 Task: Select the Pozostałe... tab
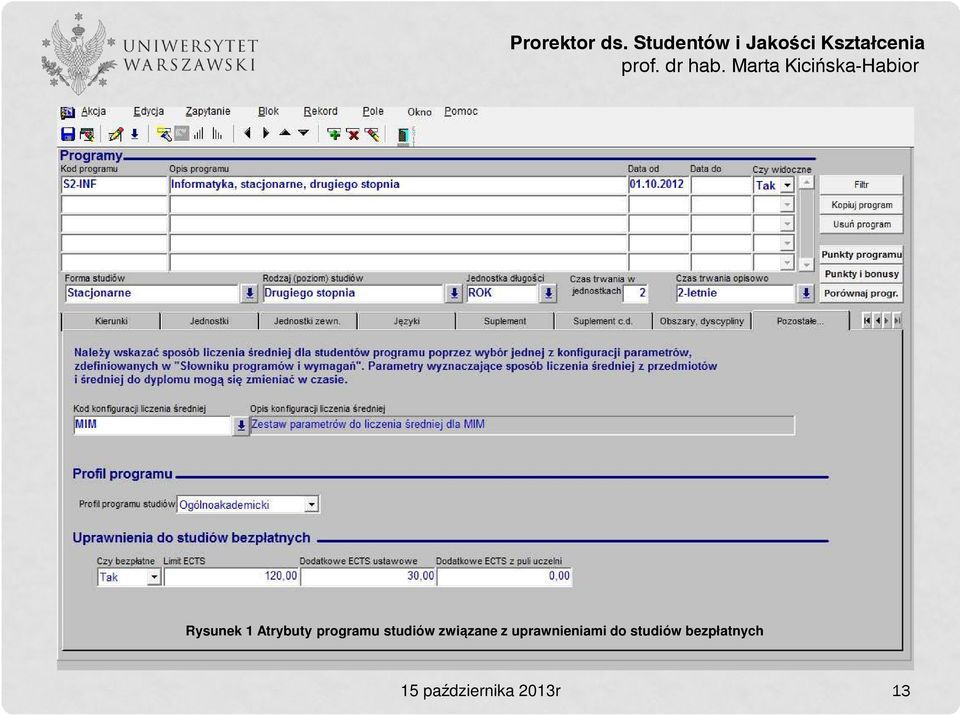(x=800, y=321)
